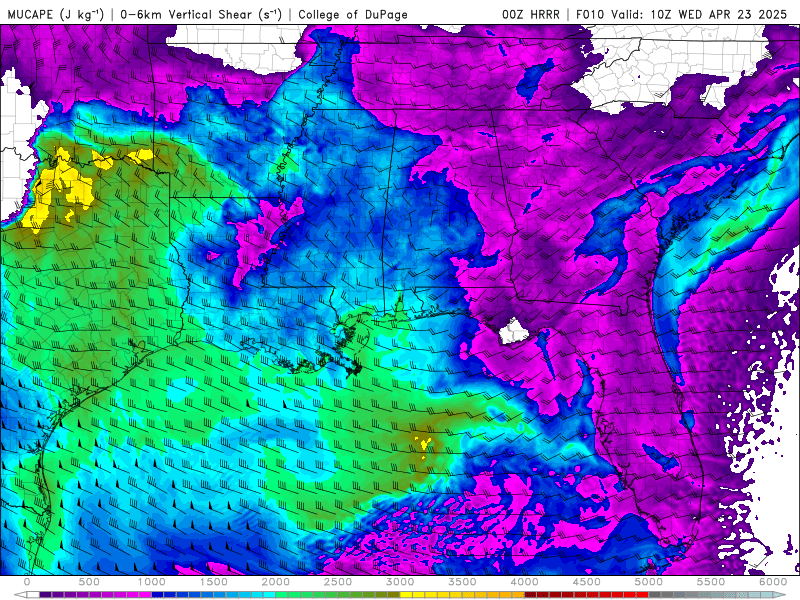This screenshot has height=600, width=800.
Task: Click the 5500 label on the color scale
Action: click(711, 582)
